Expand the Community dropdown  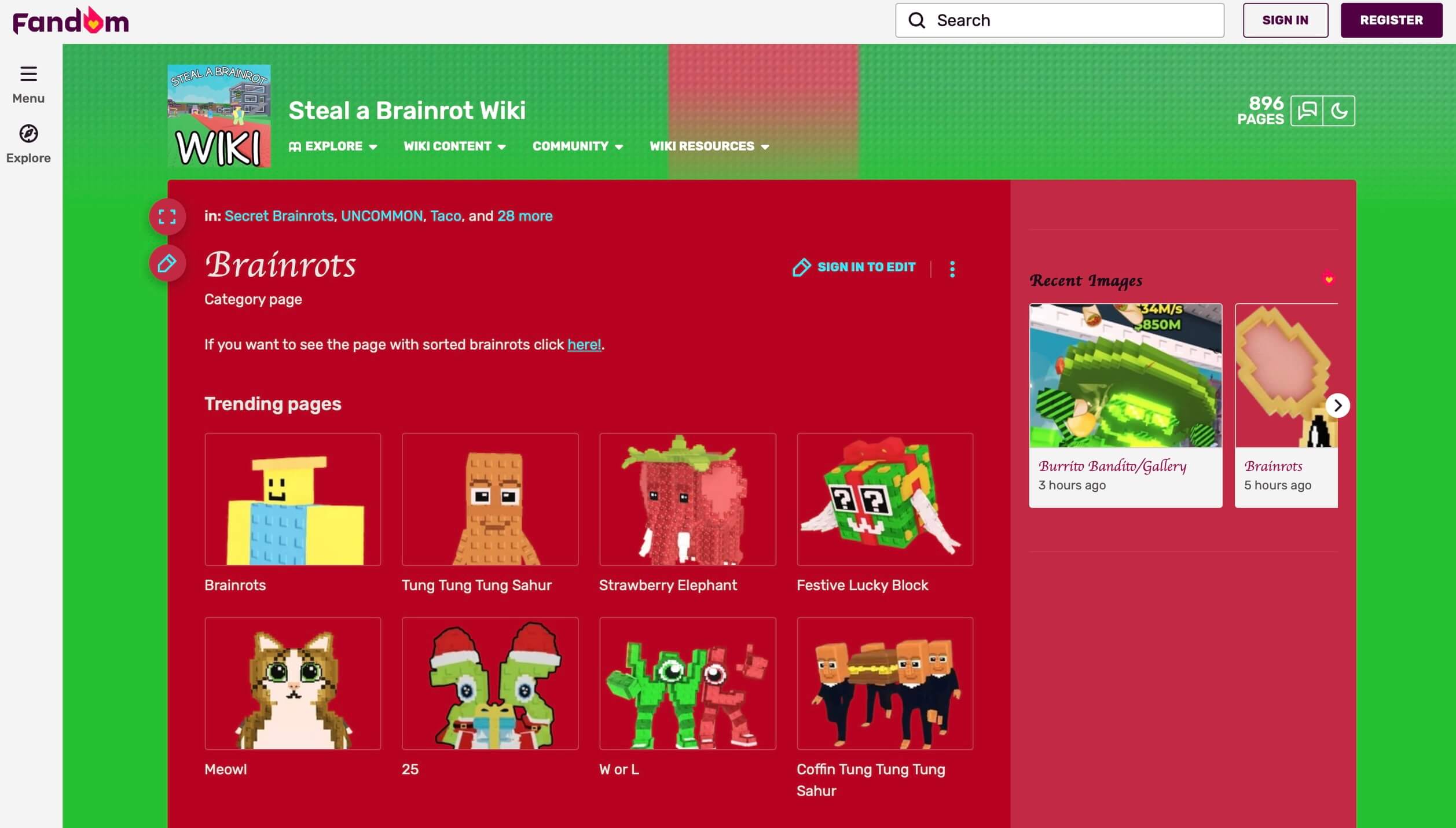(577, 146)
